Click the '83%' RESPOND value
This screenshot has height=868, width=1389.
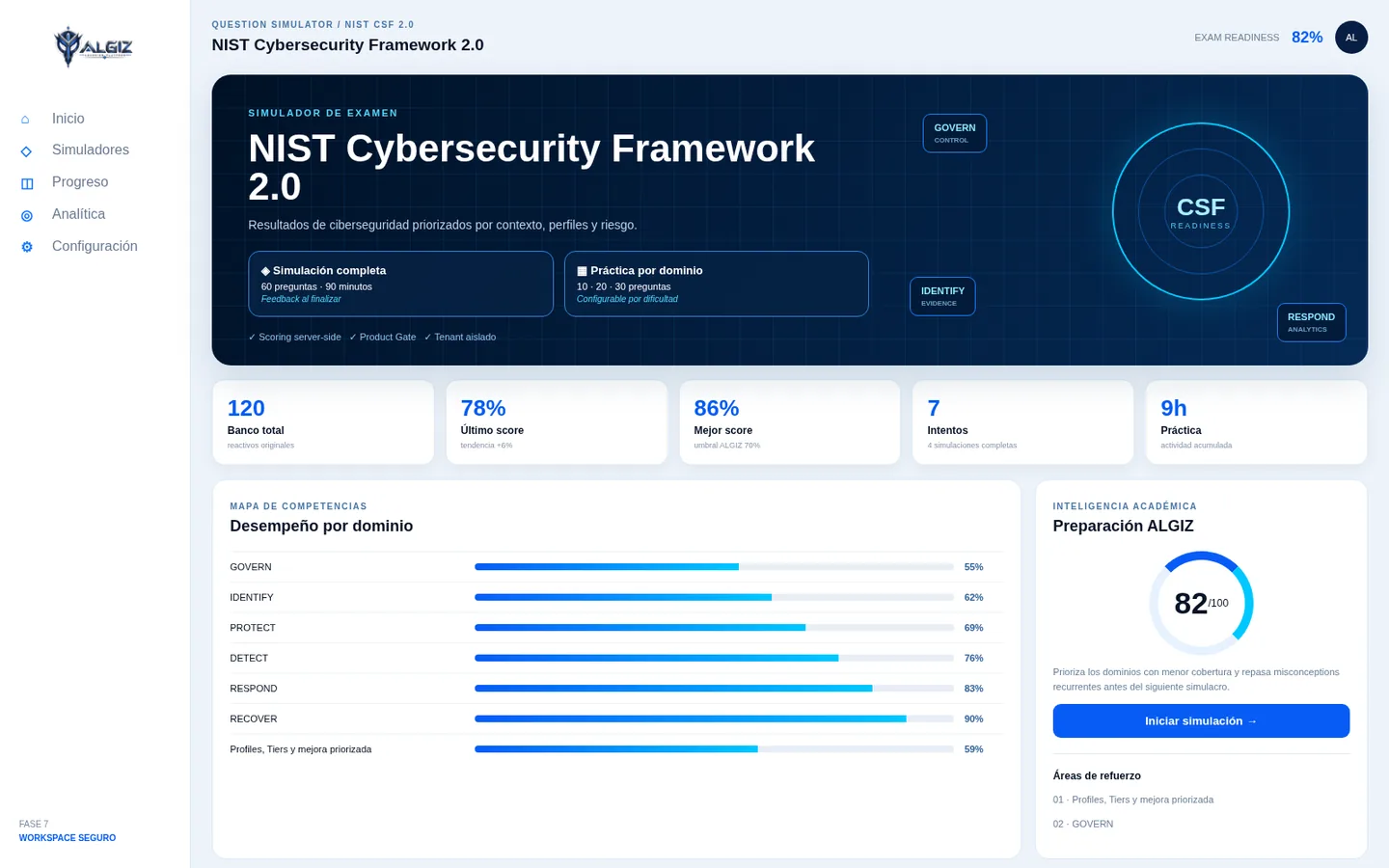tap(973, 689)
